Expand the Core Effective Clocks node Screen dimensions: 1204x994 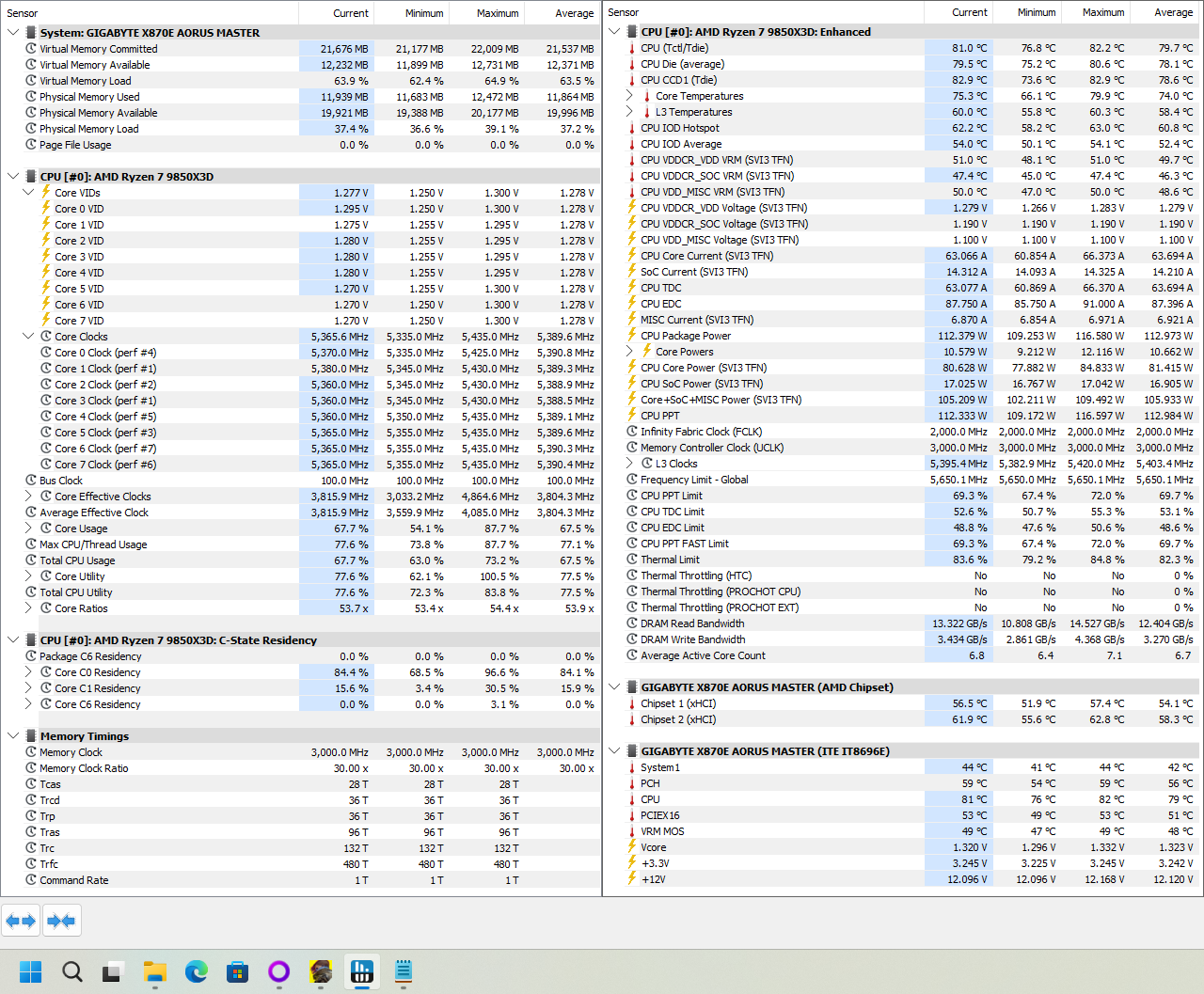[28, 497]
